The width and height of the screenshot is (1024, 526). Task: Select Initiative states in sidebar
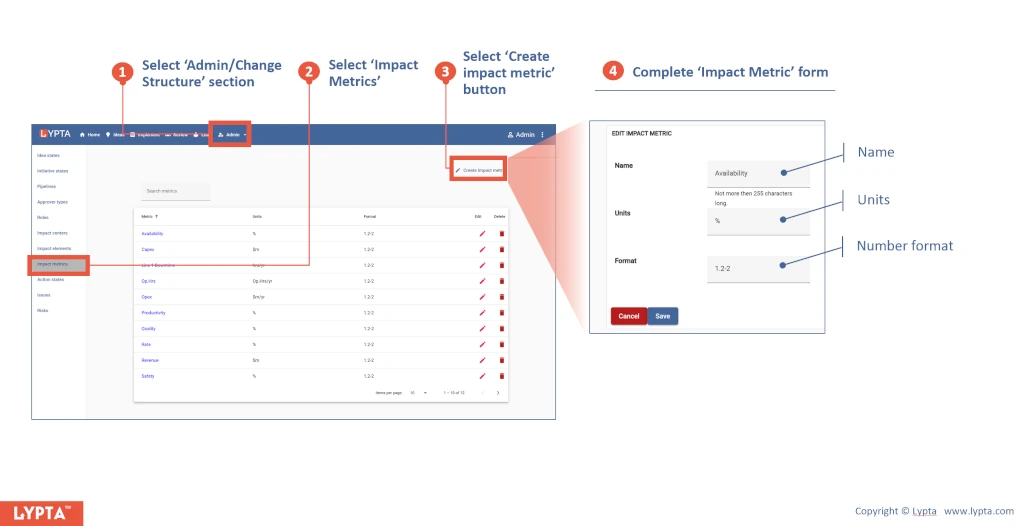pos(52,171)
